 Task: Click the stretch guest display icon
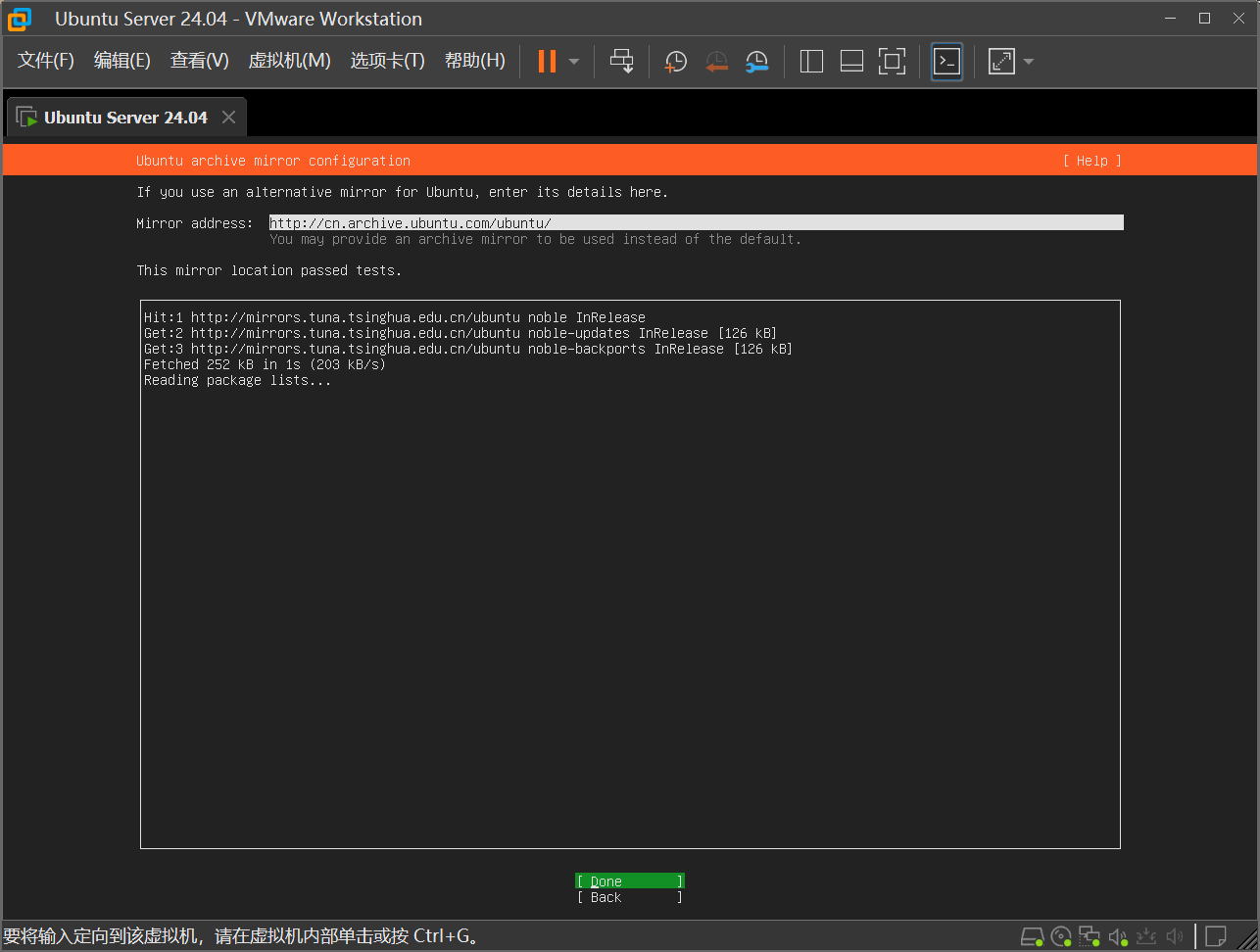tap(1001, 62)
